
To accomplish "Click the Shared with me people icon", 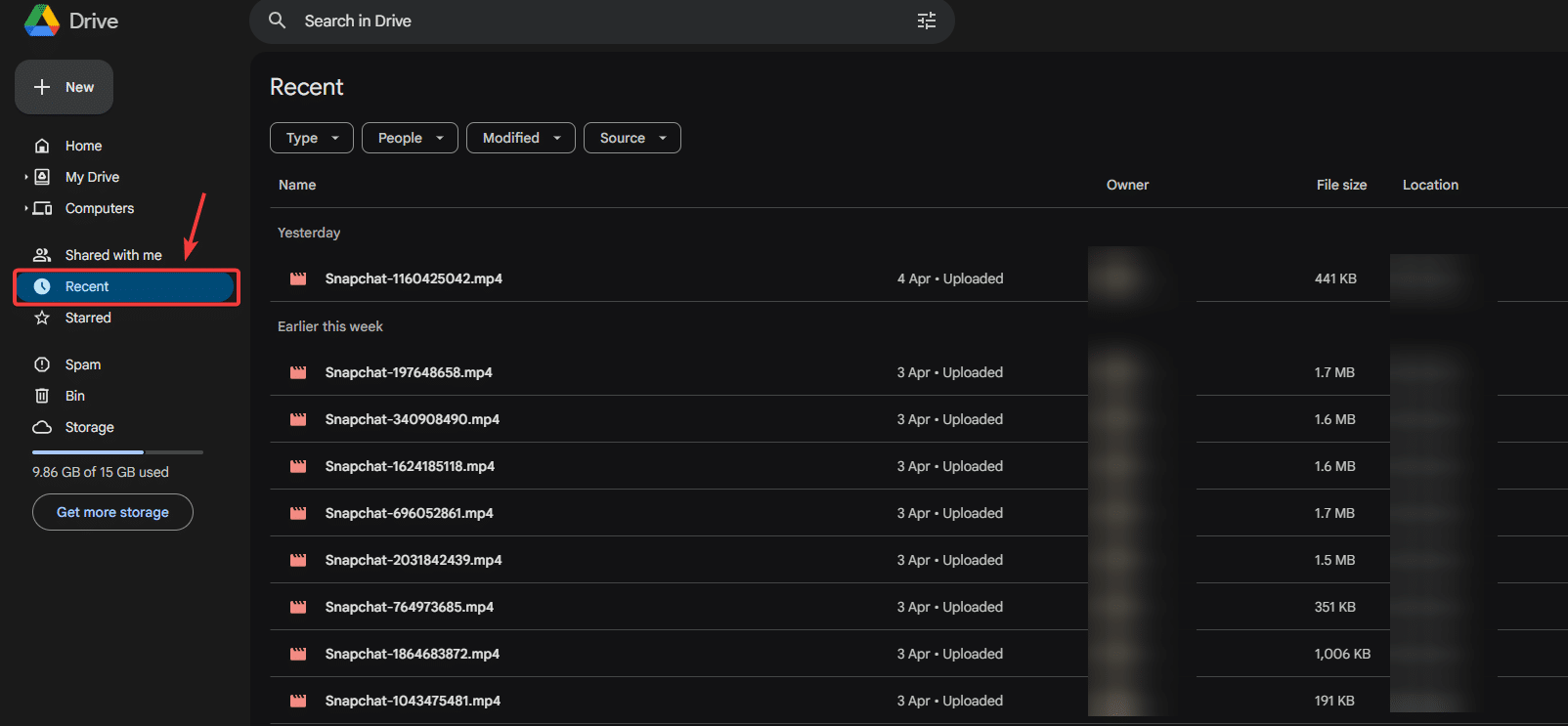I will point(42,255).
